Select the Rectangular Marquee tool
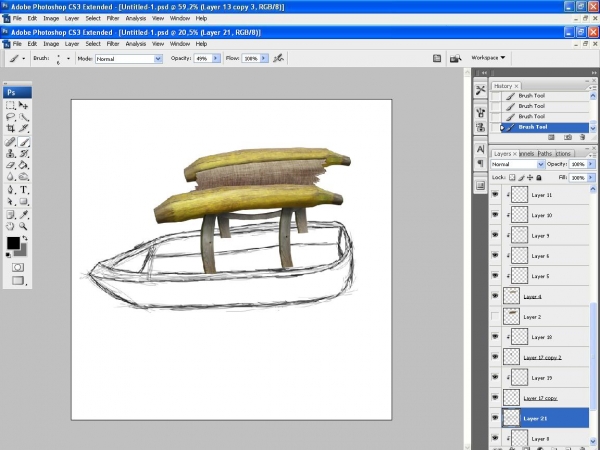The image size is (600, 450). tap(10, 105)
